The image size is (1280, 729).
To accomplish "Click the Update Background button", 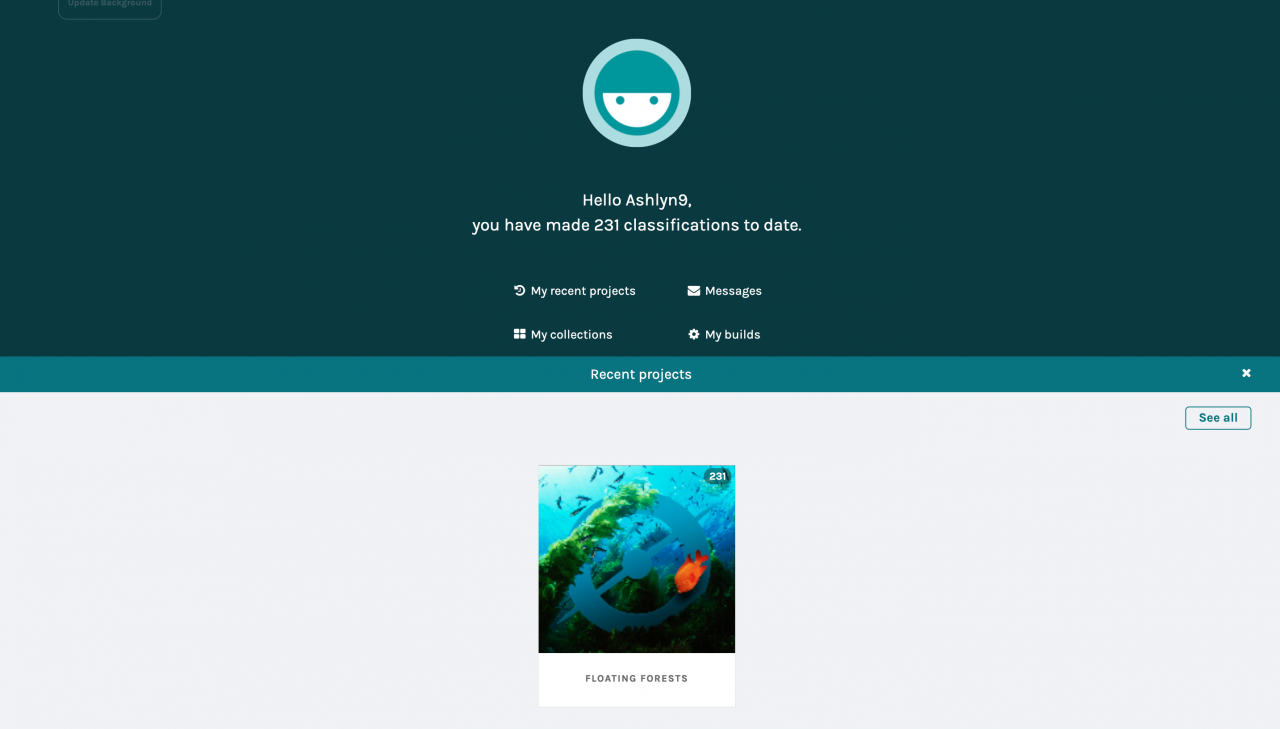I will coord(110,6).
